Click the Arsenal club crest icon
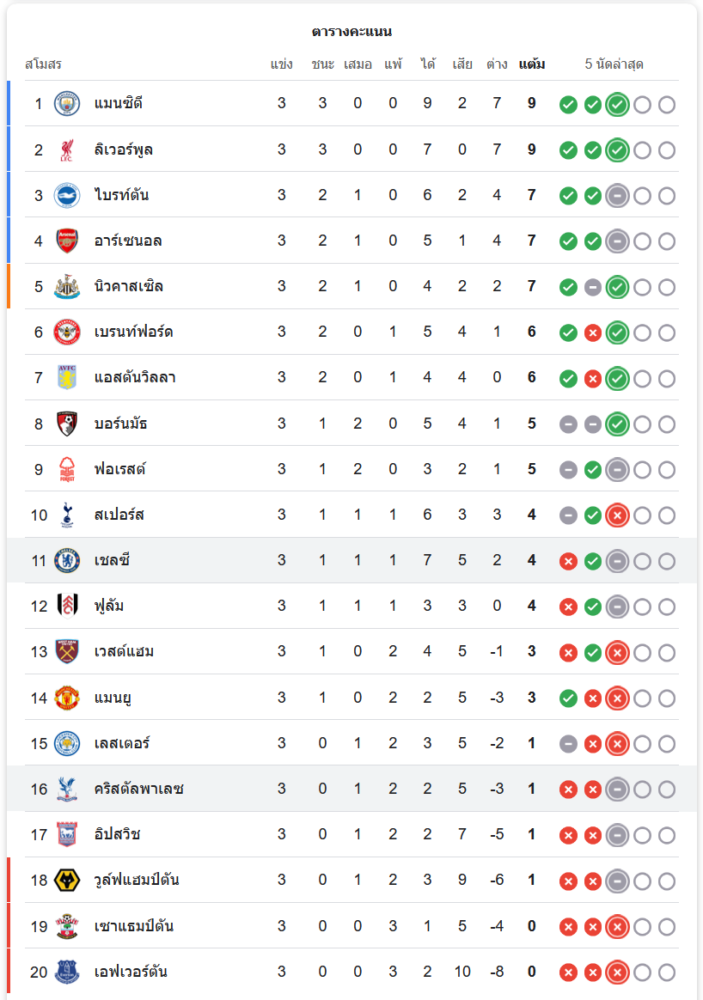 (x=67, y=240)
